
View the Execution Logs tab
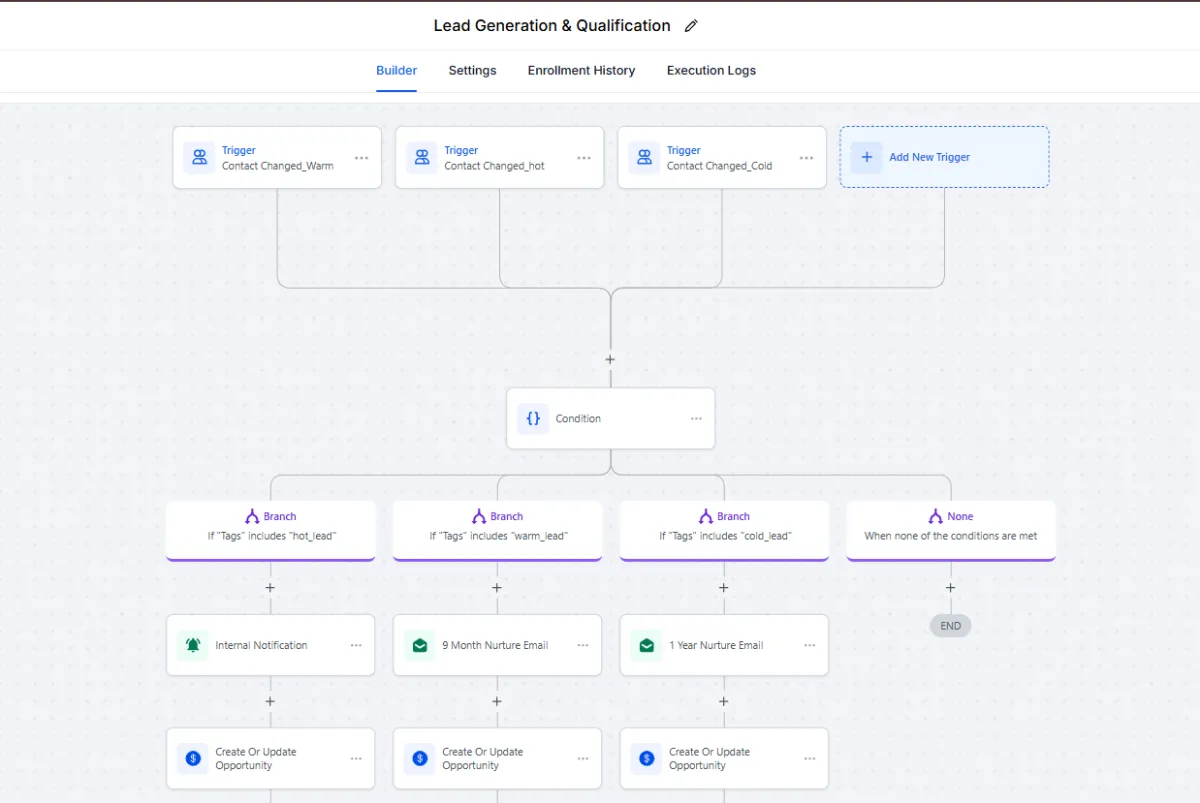tap(711, 71)
